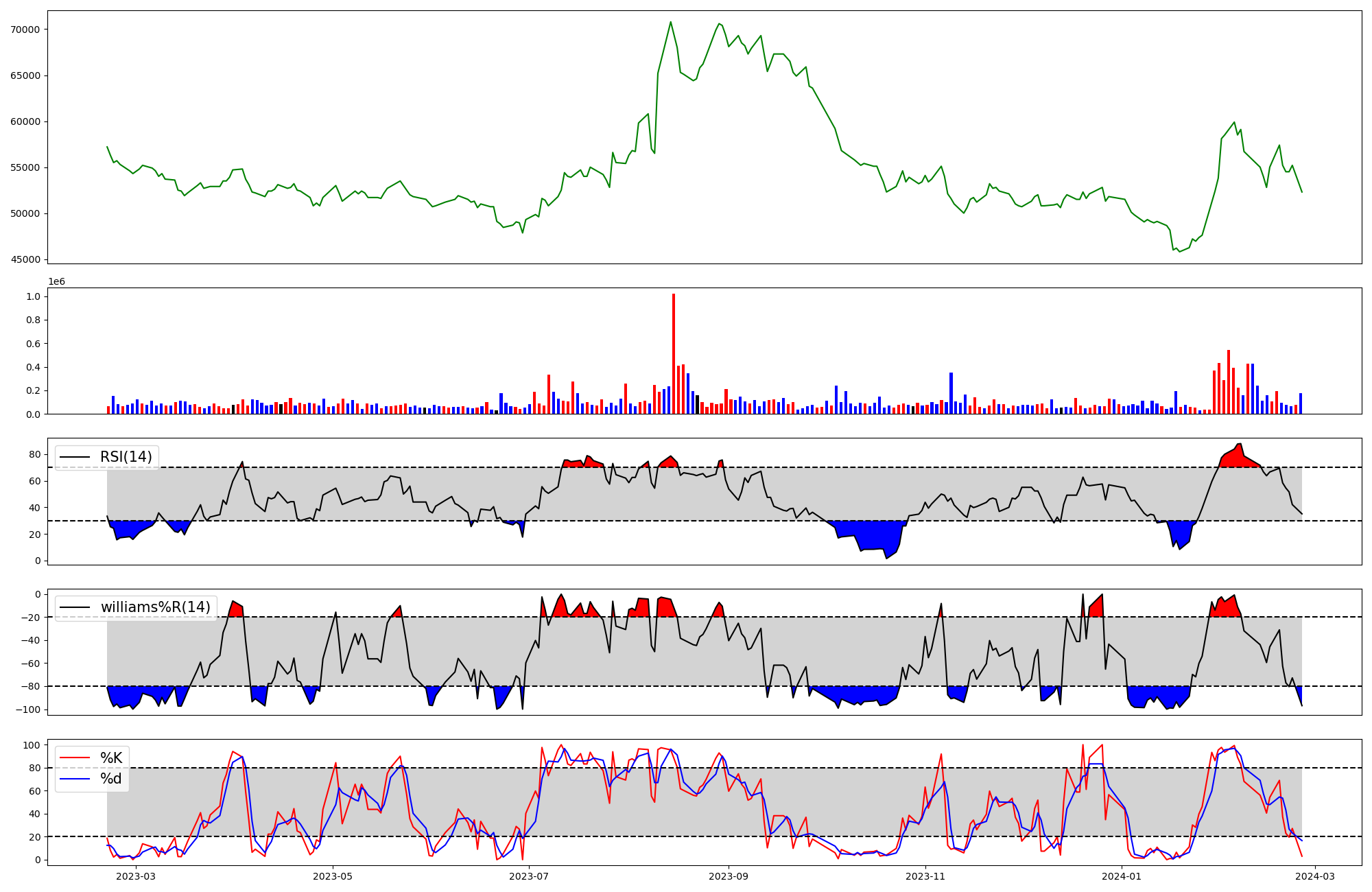Click the 45000 price axis label
1372x892 pixels.
click(x=25, y=259)
